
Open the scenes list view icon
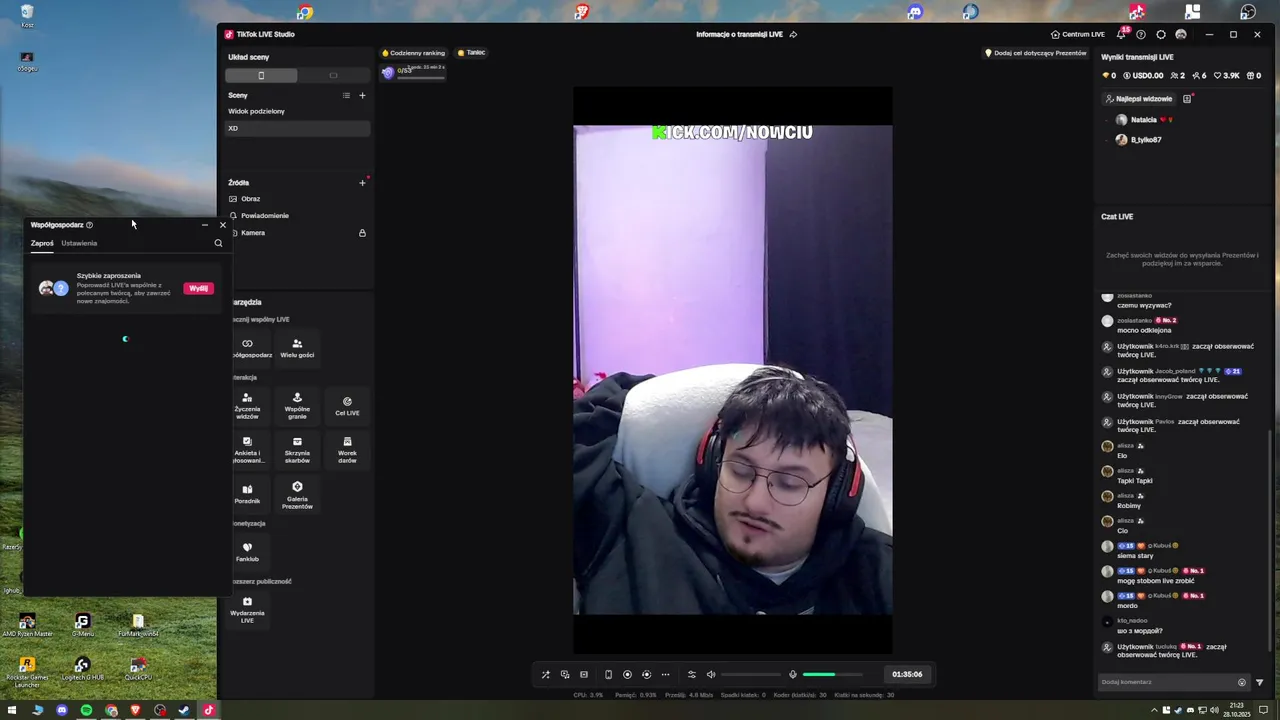click(x=346, y=96)
